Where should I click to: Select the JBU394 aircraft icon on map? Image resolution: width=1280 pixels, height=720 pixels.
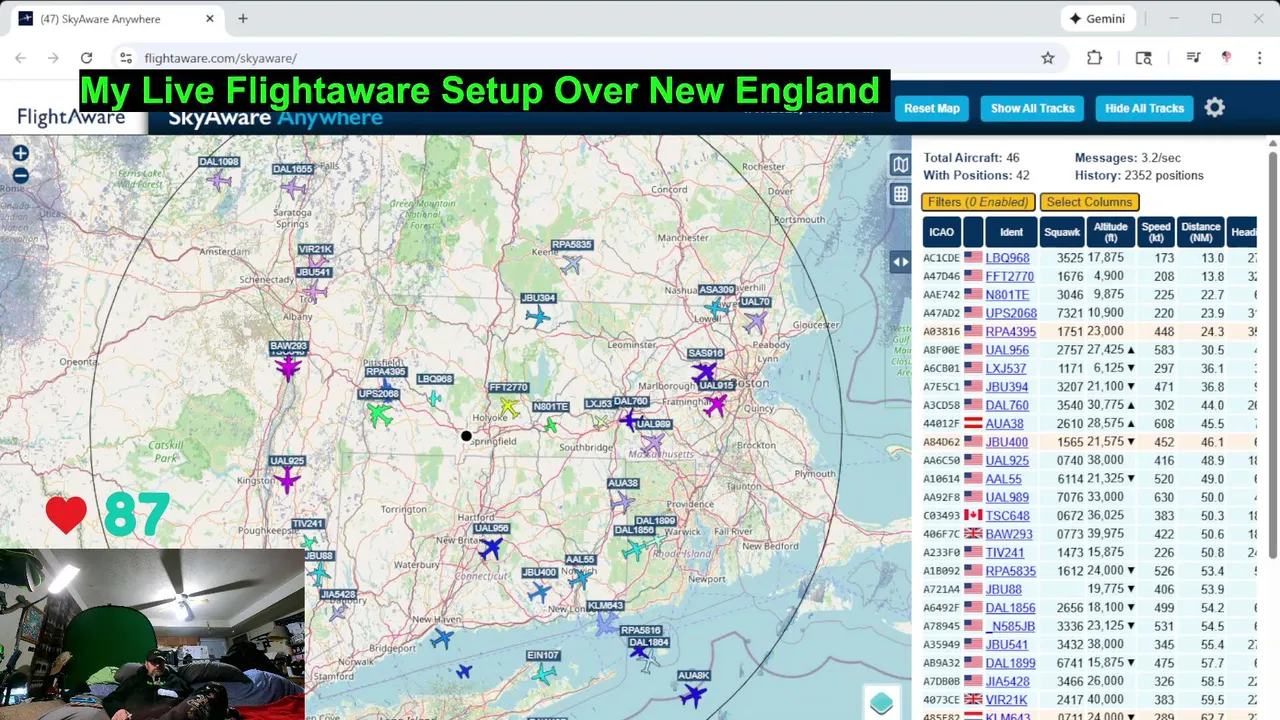click(x=538, y=317)
